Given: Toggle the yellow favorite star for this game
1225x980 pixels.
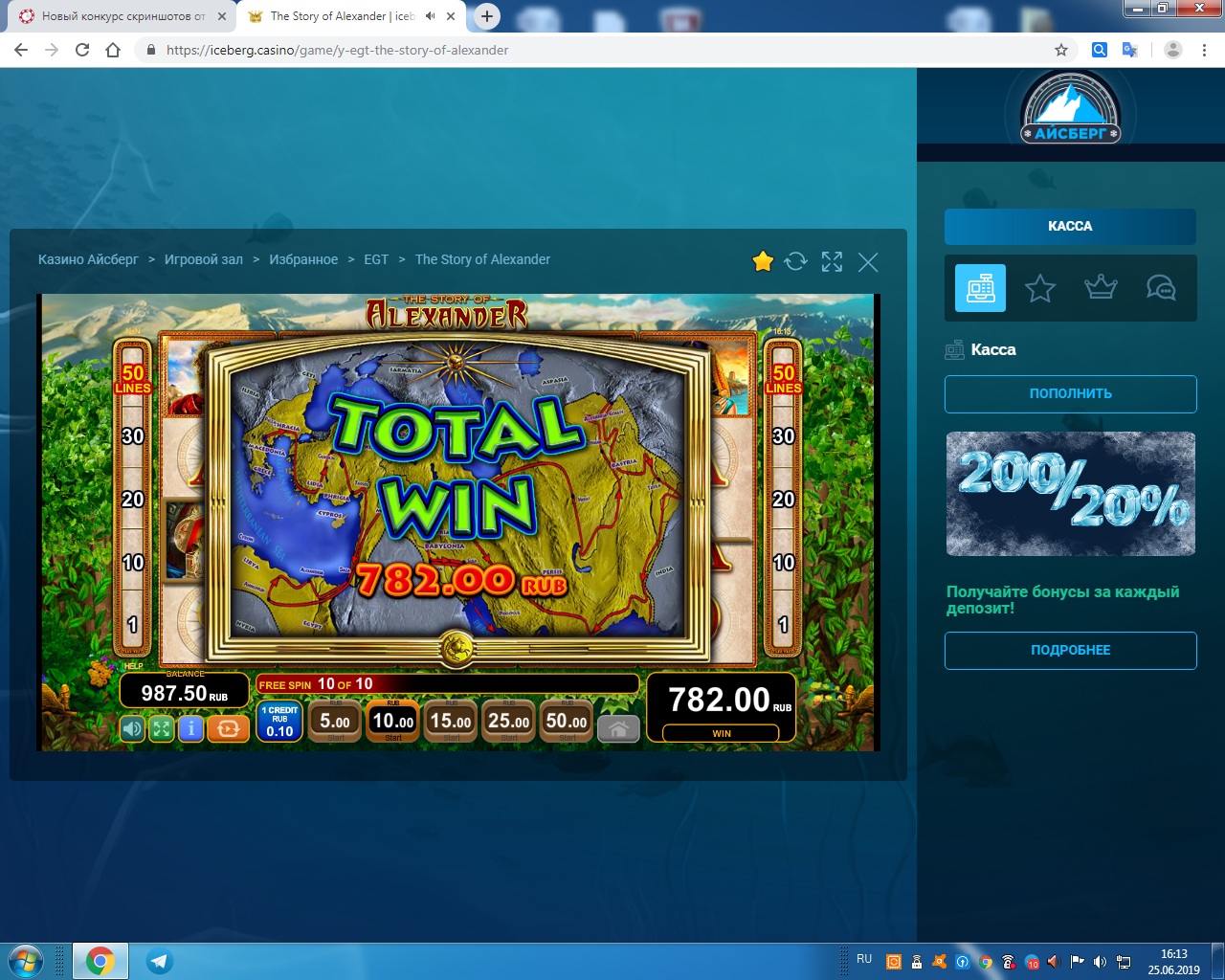Looking at the screenshot, I should [763, 261].
